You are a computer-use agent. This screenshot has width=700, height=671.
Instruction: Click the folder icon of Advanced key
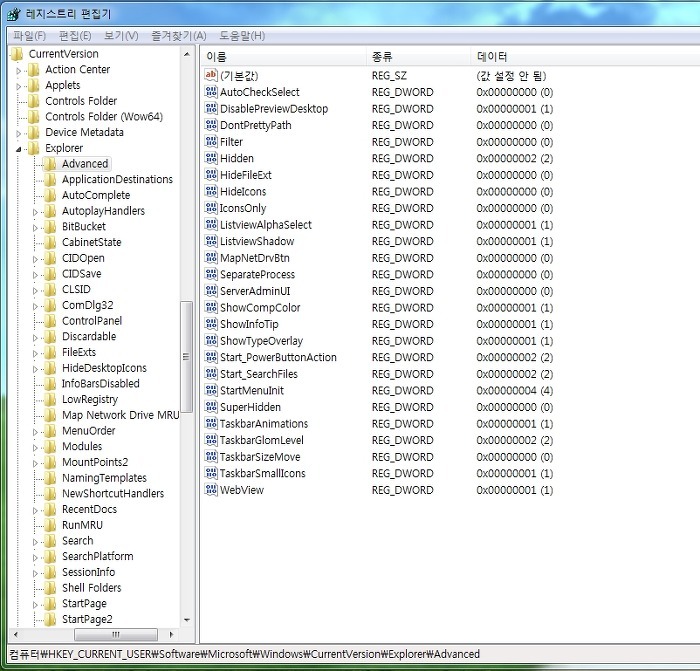point(50,164)
